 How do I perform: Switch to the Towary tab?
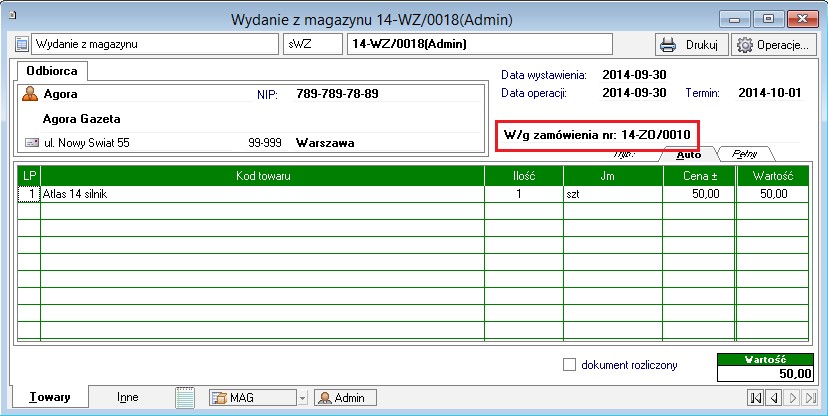pos(49,397)
